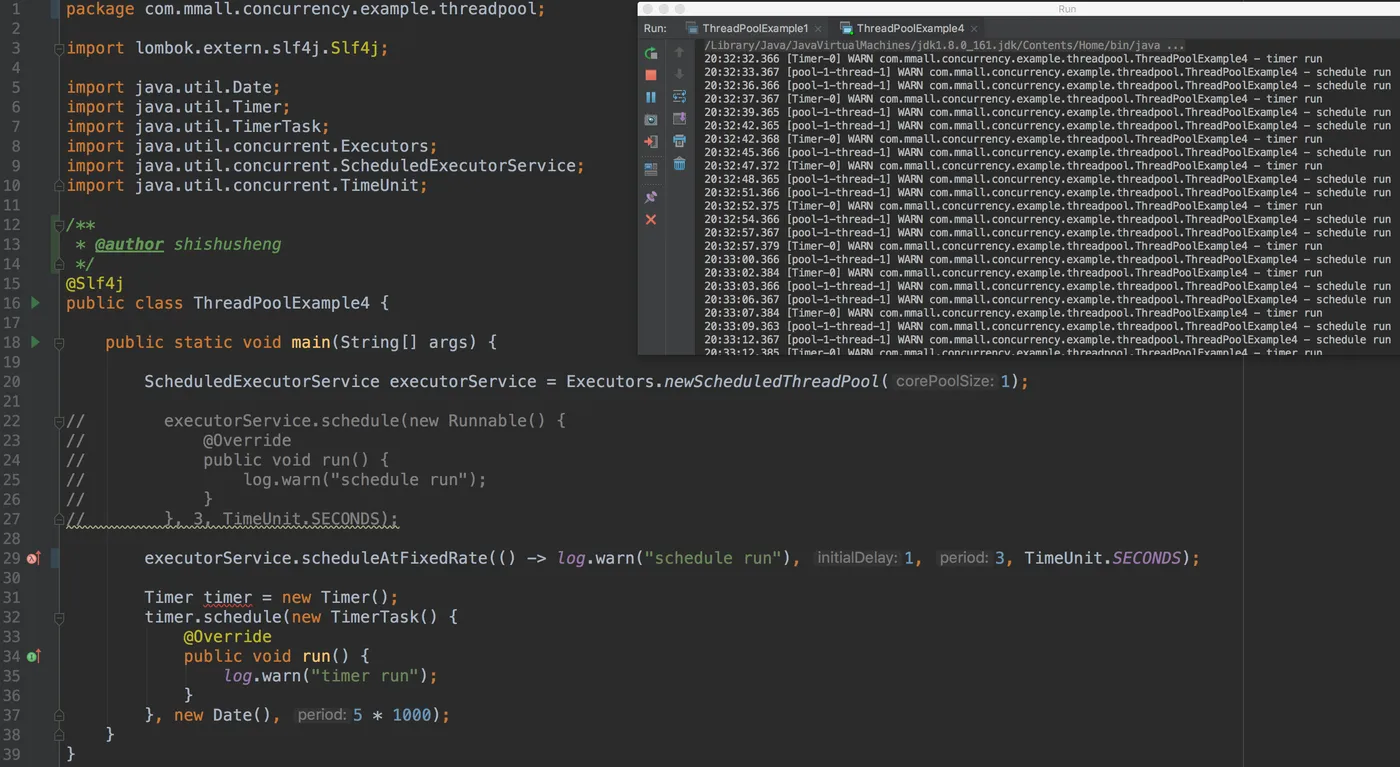
Task: Collapse the TimerTask anonymous class fold marker
Action: click(x=59, y=618)
